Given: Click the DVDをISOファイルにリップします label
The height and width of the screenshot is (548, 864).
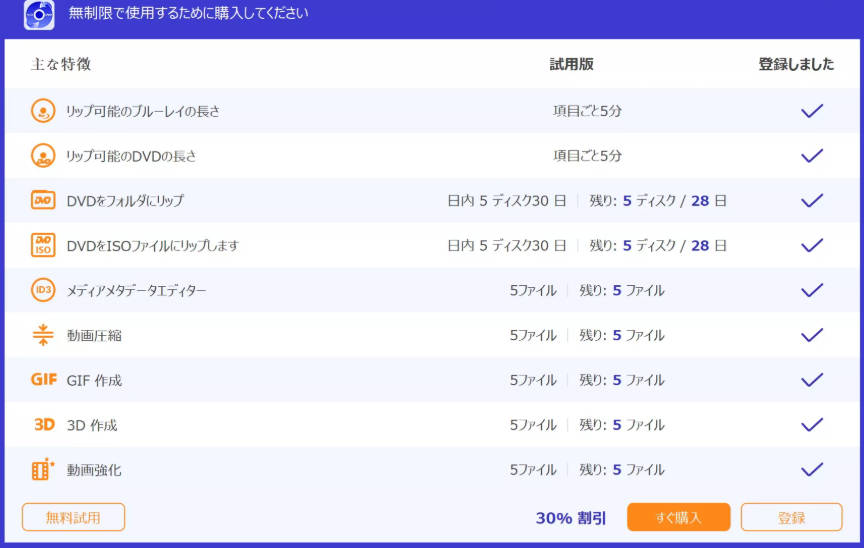Looking at the screenshot, I should pyautogui.click(x=153, y=246).
